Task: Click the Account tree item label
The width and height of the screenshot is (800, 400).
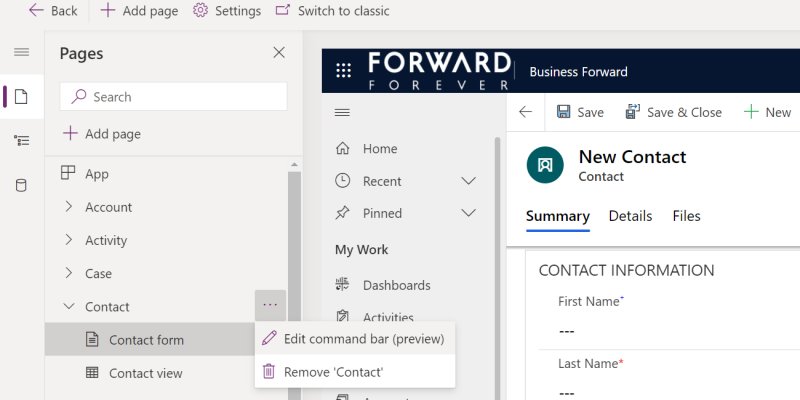Action: (108, 207)
